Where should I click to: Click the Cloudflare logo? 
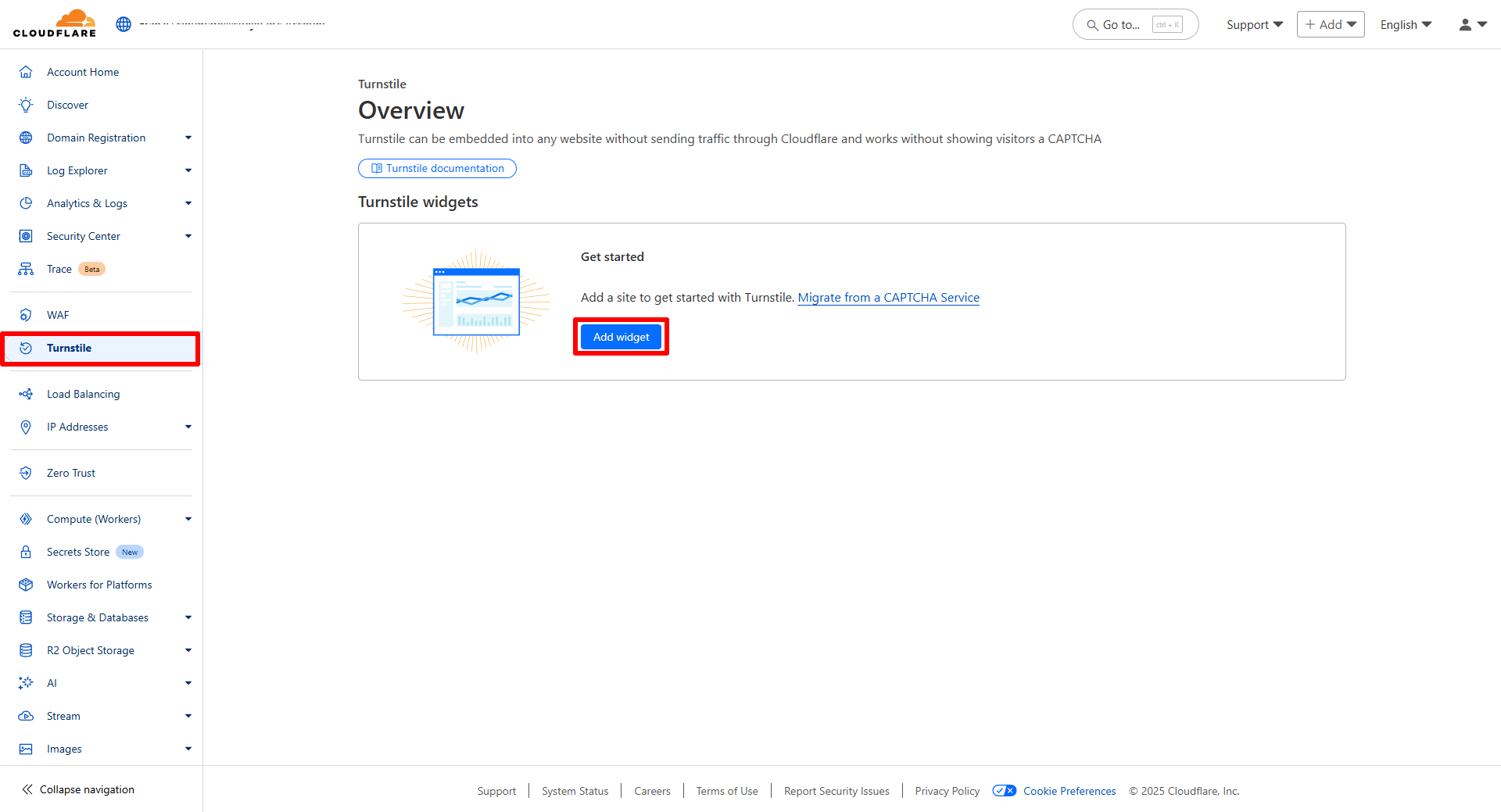coord(55,23)
